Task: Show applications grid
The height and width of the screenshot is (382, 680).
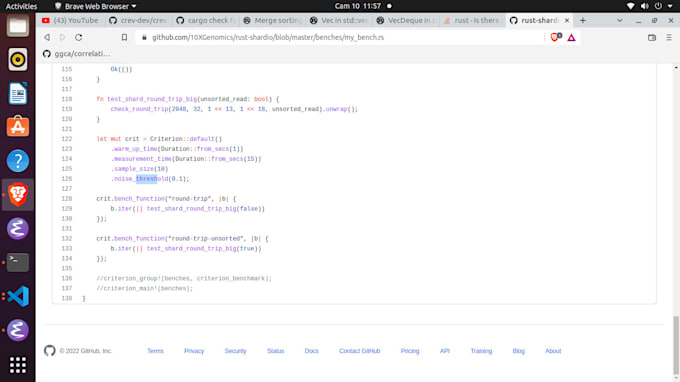Action: (x=18, y=365)
